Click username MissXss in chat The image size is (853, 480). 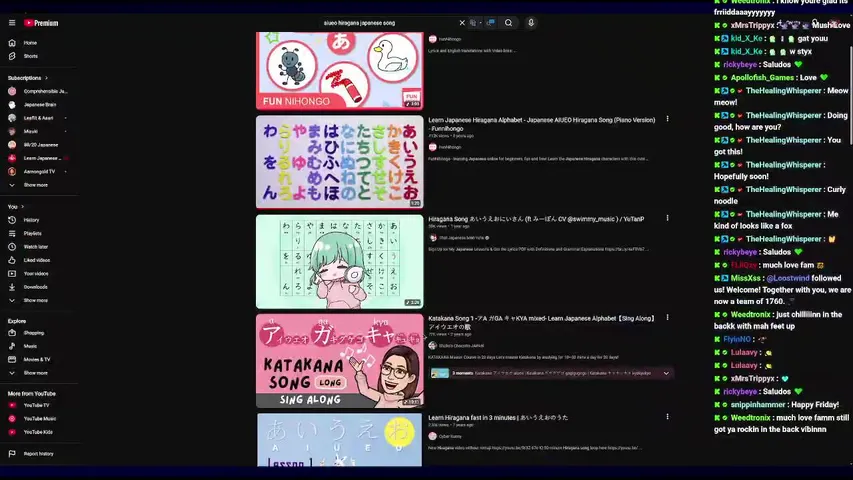coord(745,278)
